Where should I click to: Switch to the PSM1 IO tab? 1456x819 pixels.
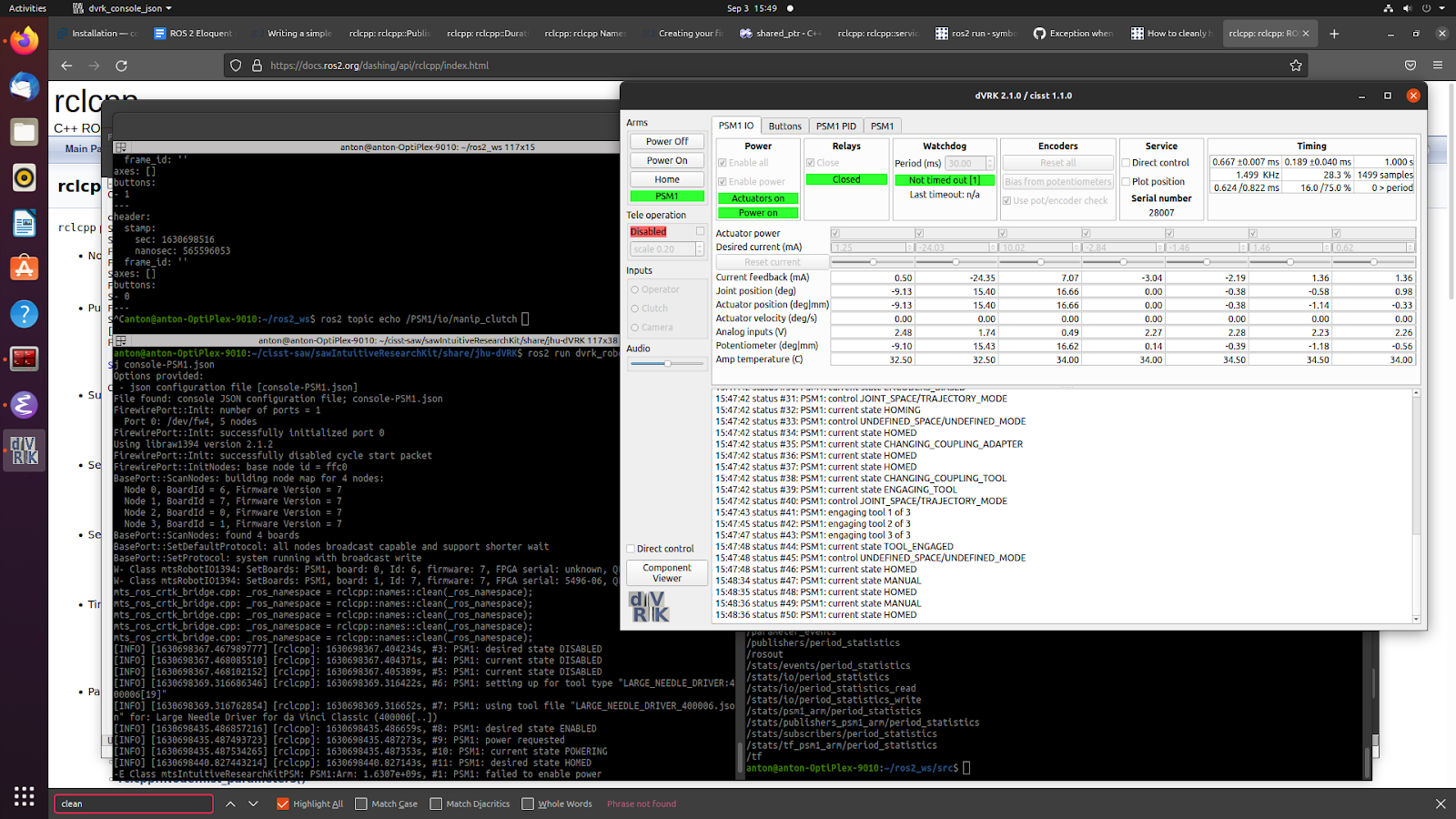[736, 126]
